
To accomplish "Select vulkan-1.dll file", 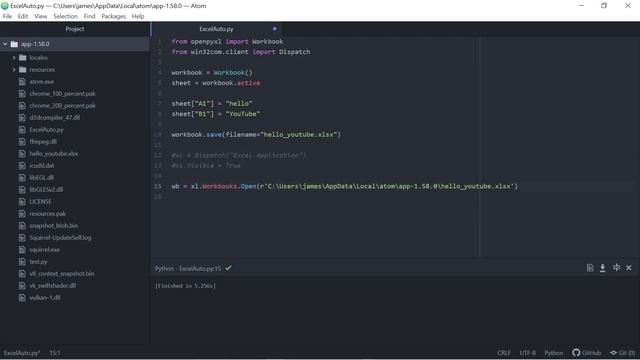I will coord(45,298).
